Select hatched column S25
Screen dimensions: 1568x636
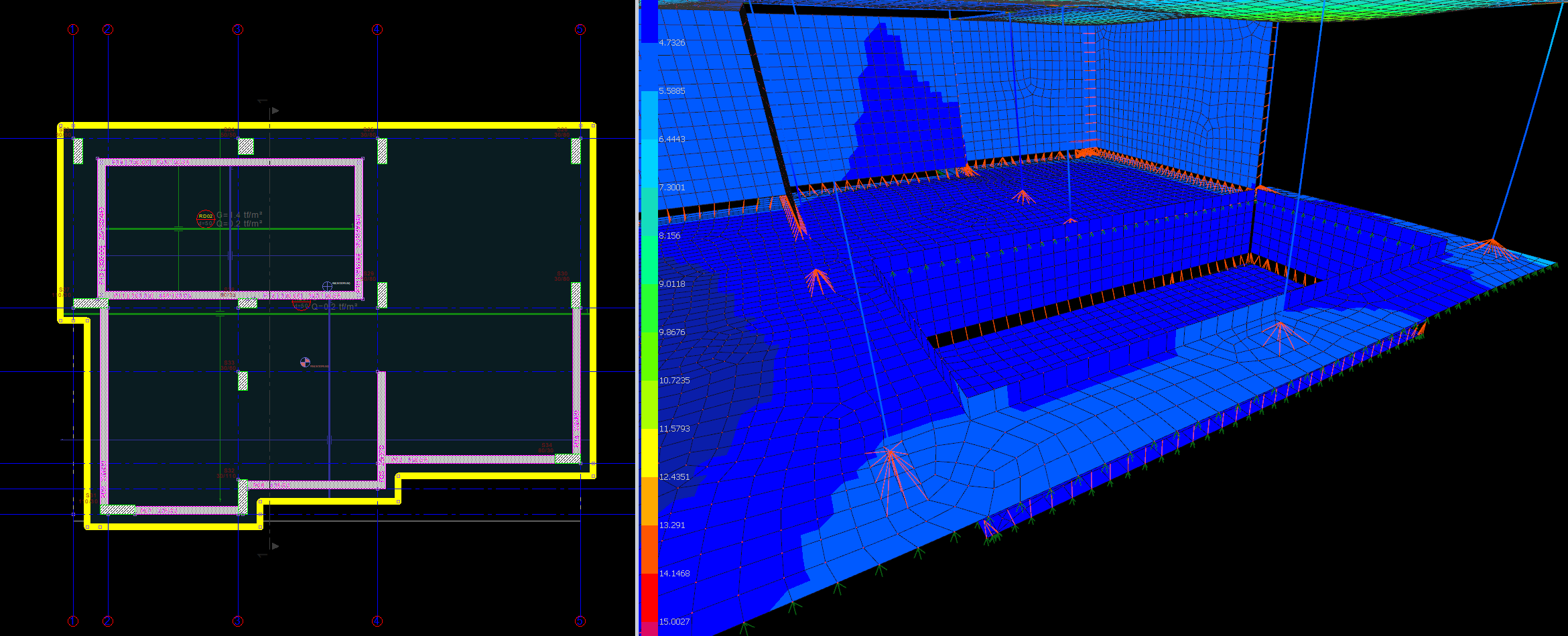382,151
